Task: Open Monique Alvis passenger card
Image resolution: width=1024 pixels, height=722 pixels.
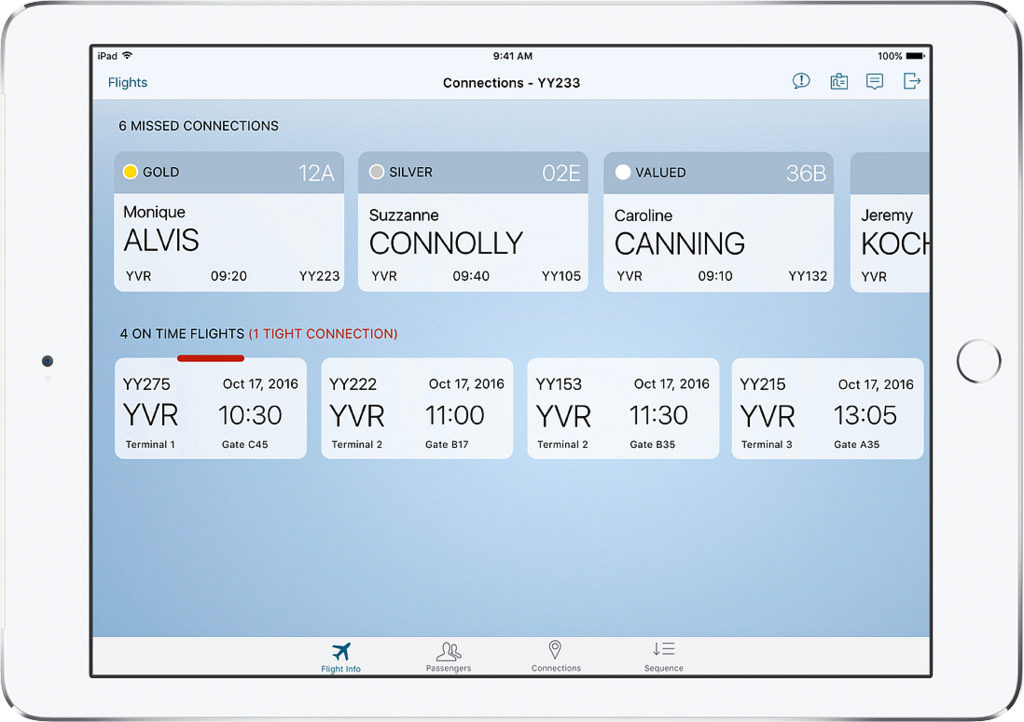Action: [x=229, y=222]
